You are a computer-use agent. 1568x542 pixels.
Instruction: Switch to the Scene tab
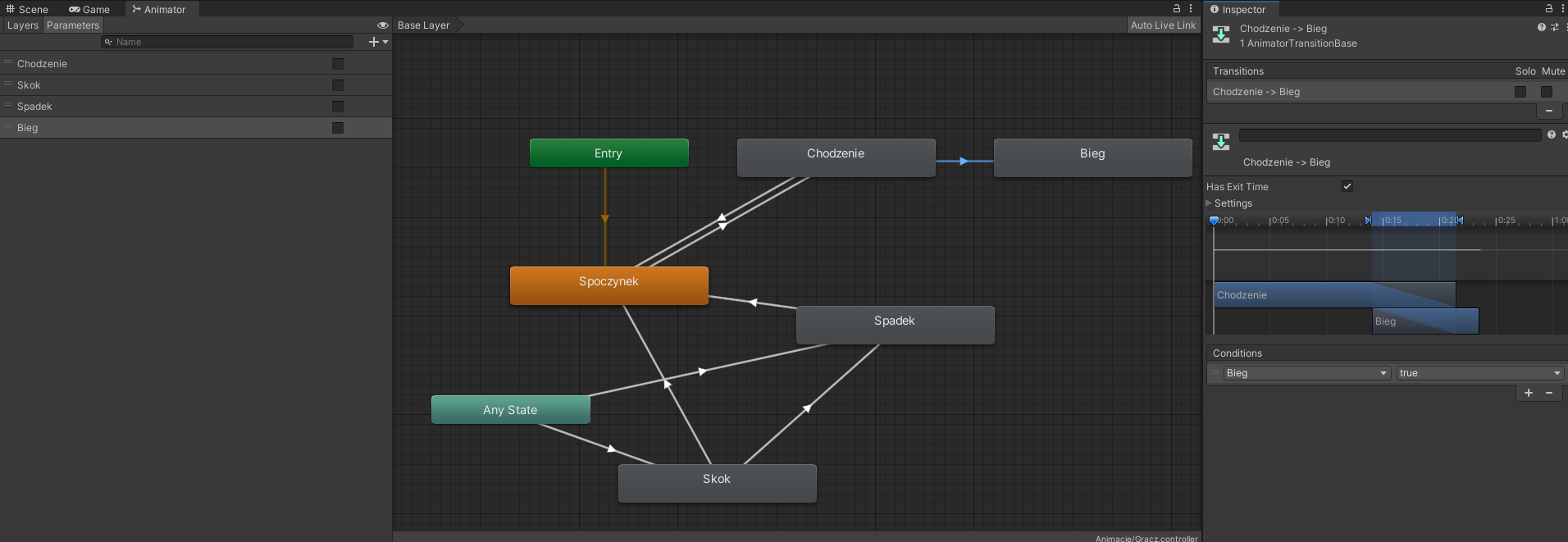click(x=28, y=9)
